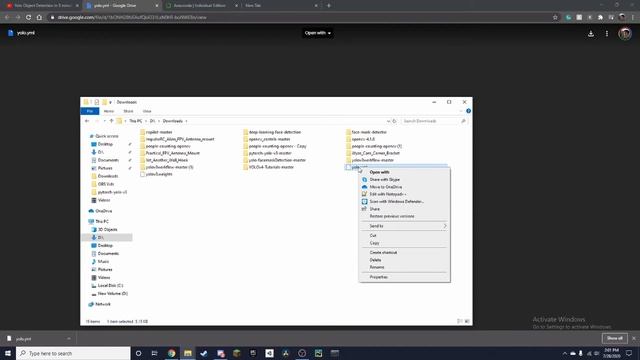640x360 pixels.
Task: Expand the Send to submenu
Action: coord(404,226)
